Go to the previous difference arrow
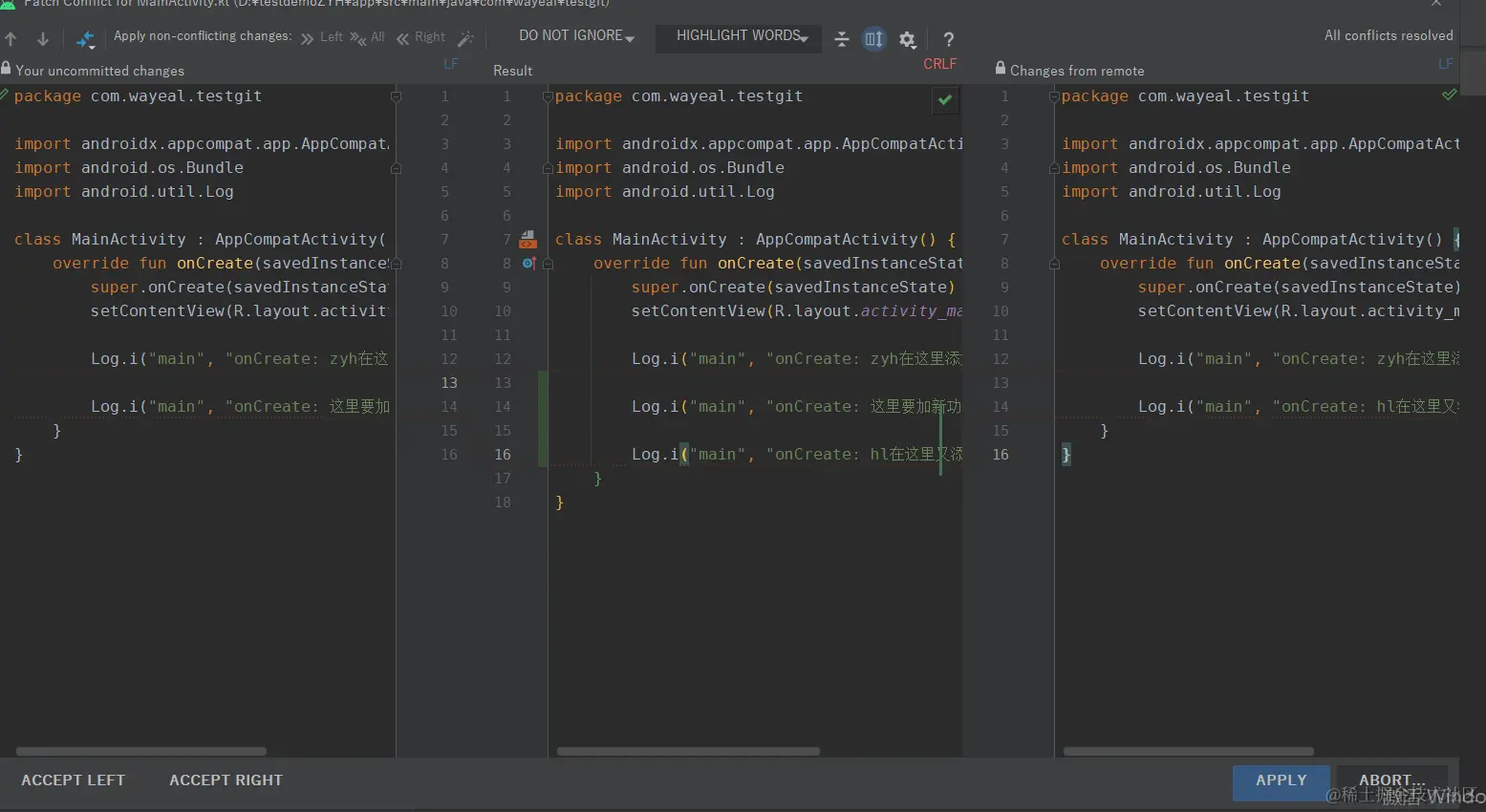1486x812 pixels. pyautogui.click(x=11, y=39)
